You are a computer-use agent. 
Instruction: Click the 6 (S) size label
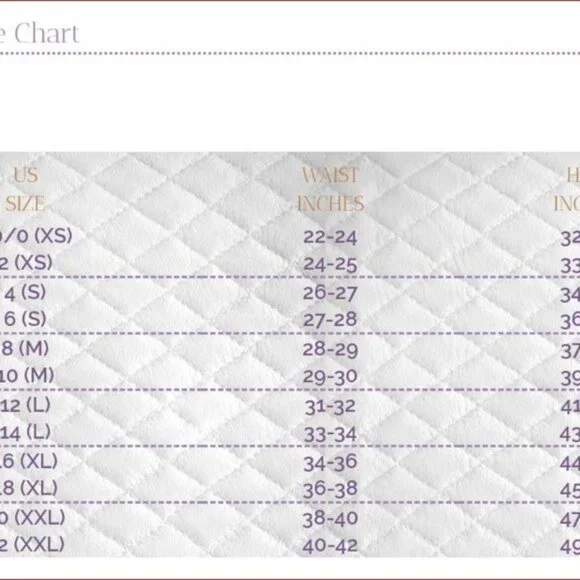click(x=25, y=319)
